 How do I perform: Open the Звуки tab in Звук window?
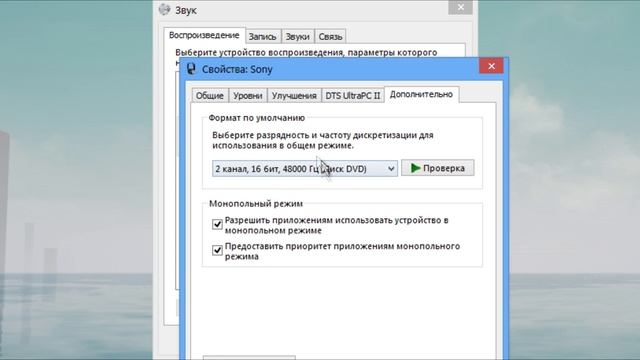[x=297, y=37]
